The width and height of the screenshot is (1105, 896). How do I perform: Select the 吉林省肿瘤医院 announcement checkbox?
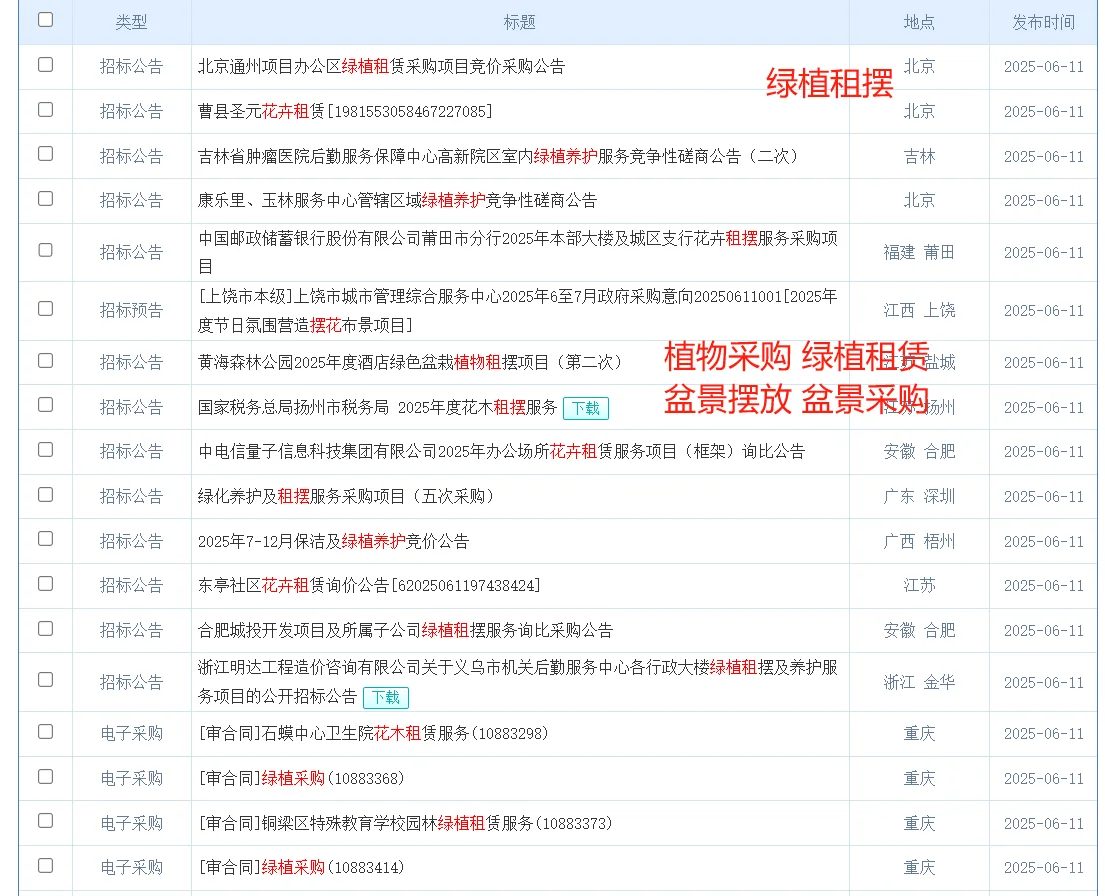45,155
